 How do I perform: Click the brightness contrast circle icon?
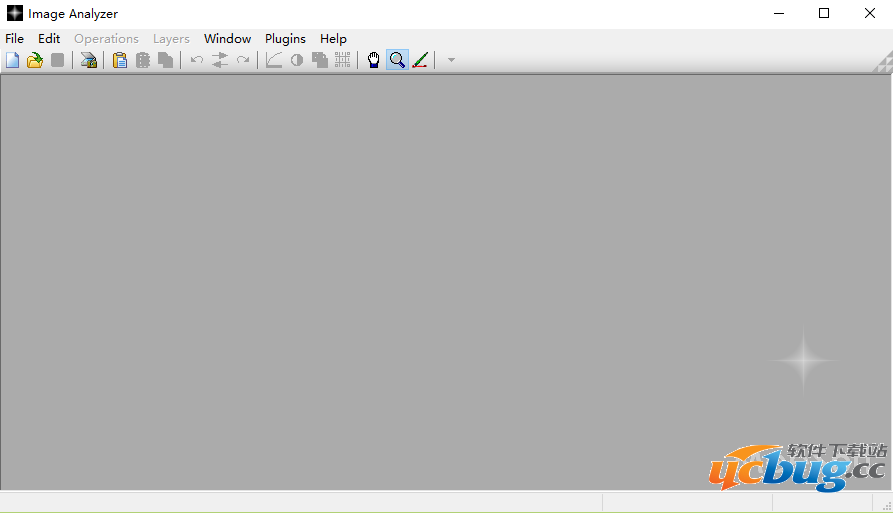point(297,60)
